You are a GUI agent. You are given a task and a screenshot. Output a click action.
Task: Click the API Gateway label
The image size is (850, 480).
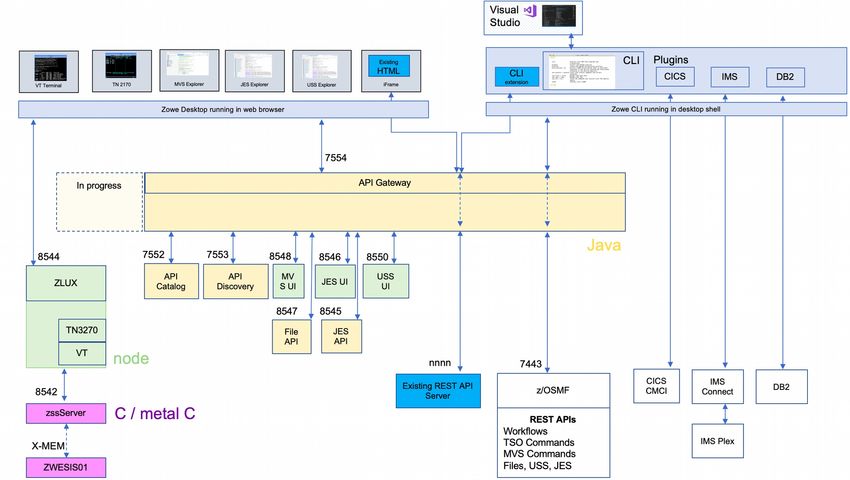384,183
